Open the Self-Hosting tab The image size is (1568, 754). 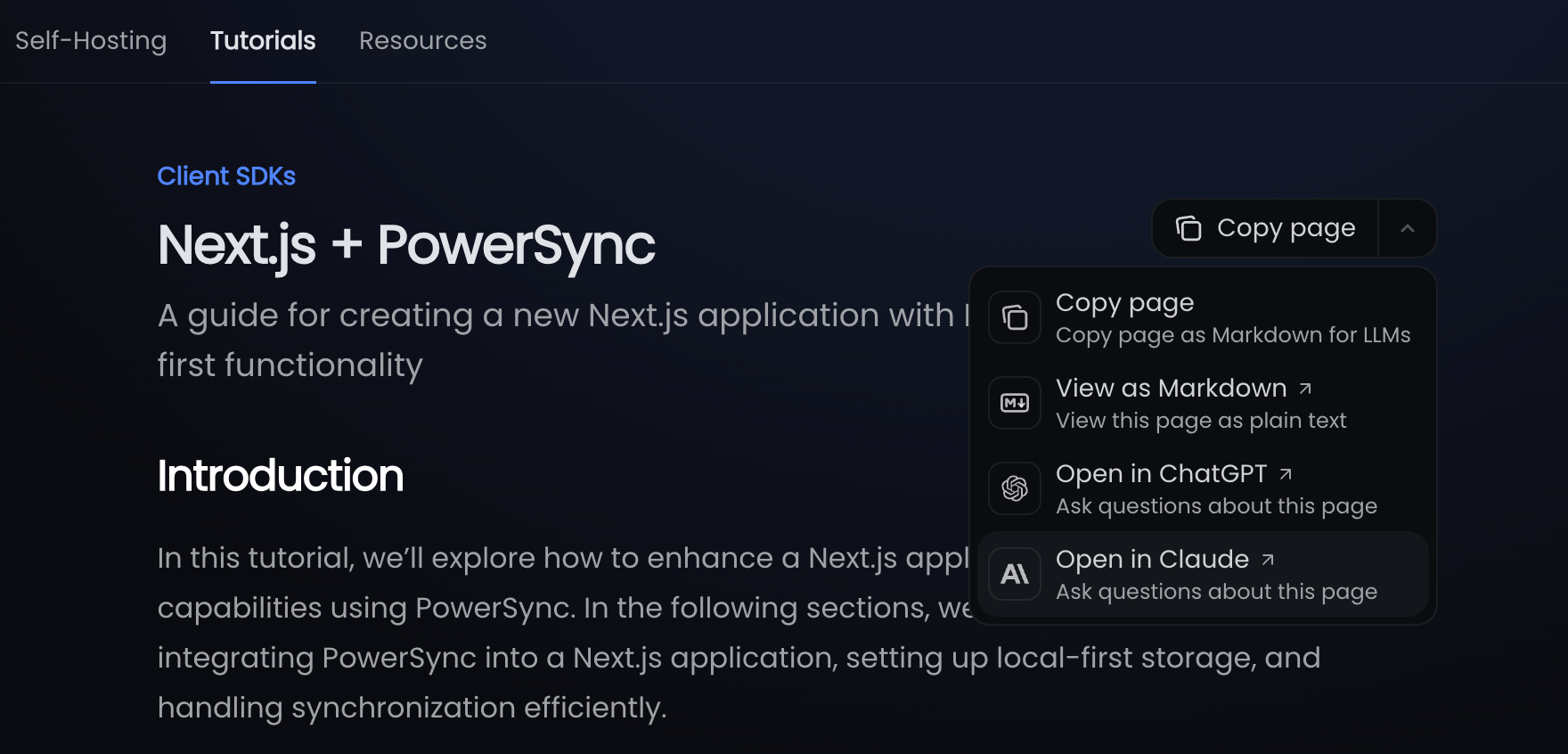(91, 41)
